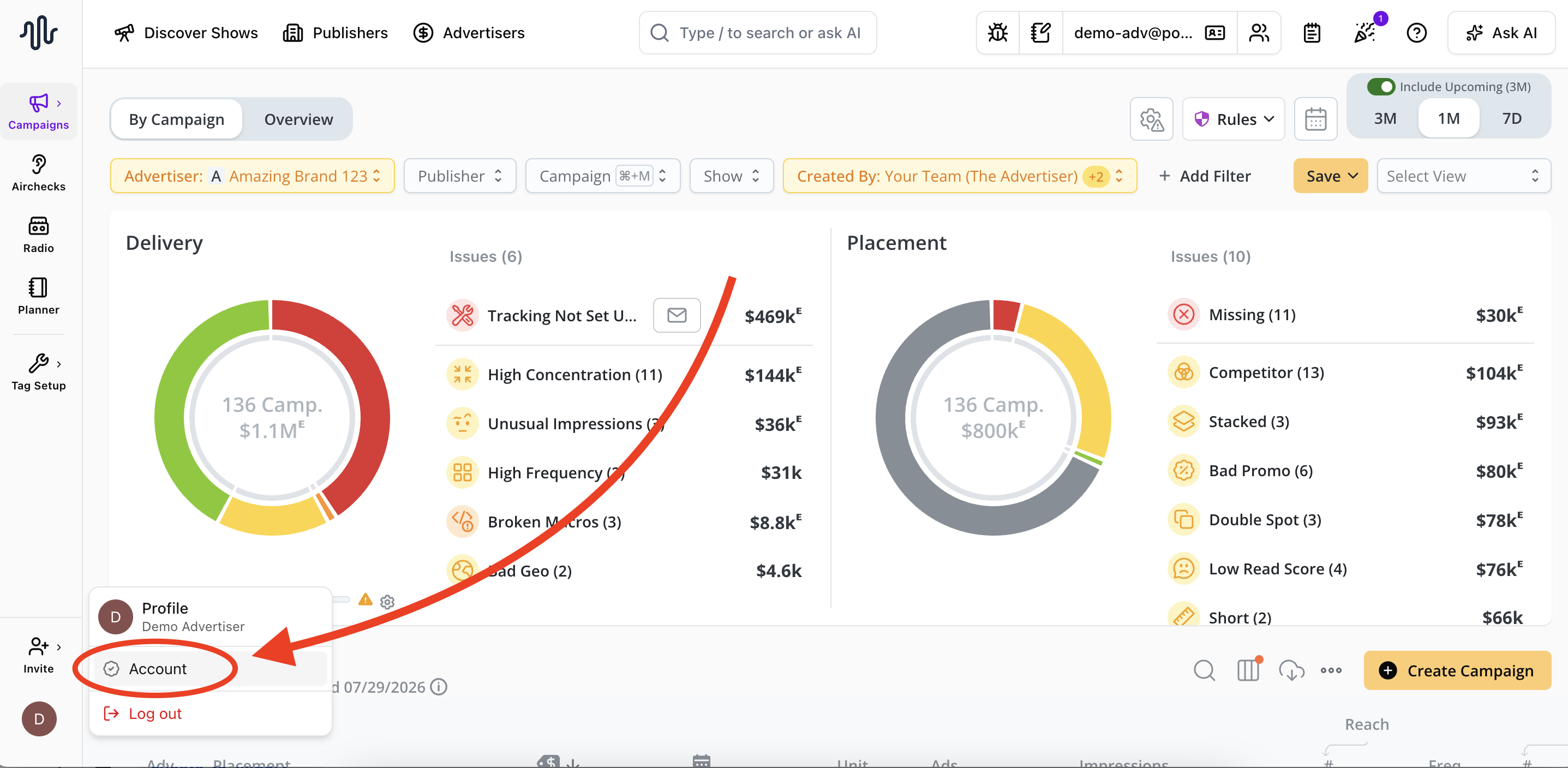Screen dimensions: 1568x768
Task: Select Account in the profile menu
Action: [211, 669]
